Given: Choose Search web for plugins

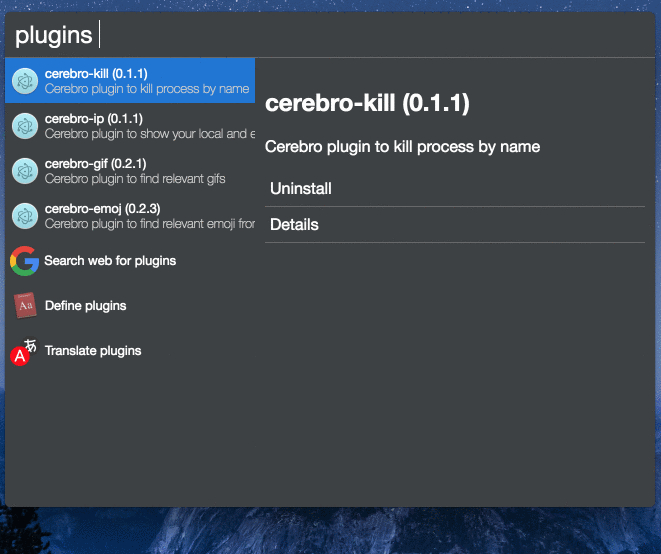Looking at the screenshot, I should (130, 261).
